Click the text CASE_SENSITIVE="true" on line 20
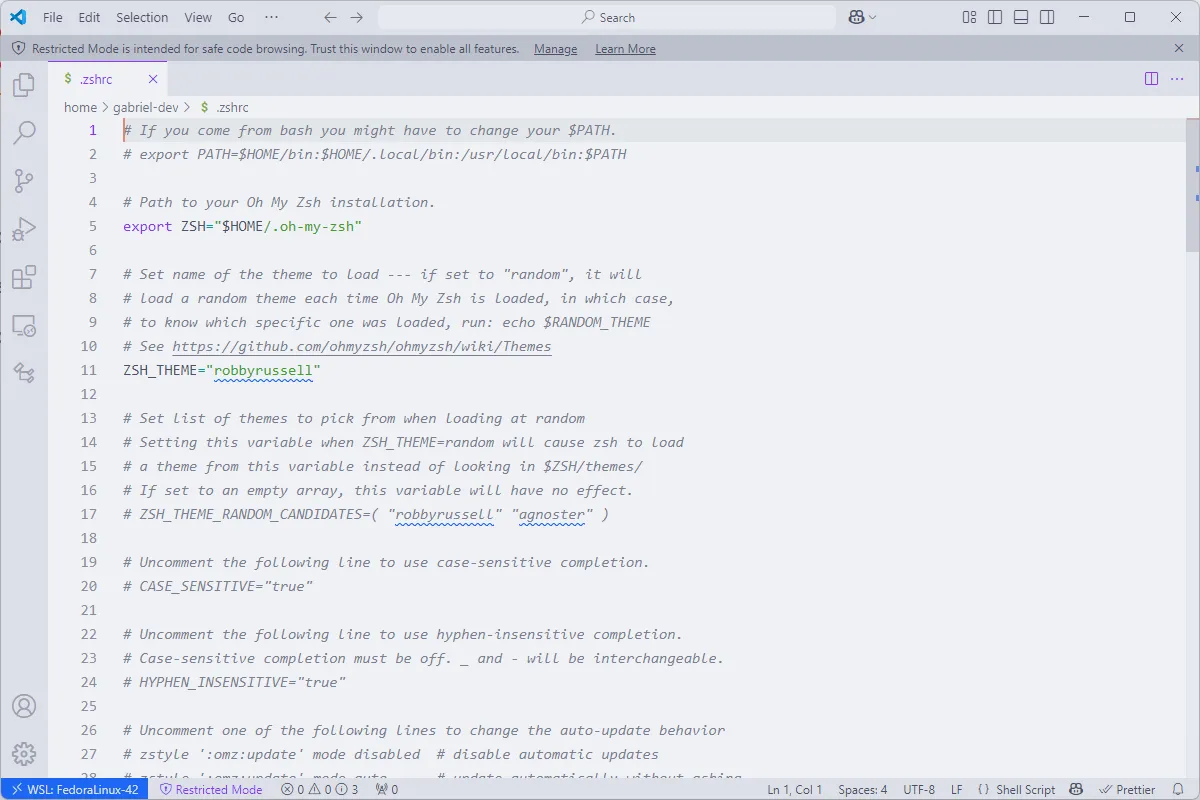 click(226, 586)
